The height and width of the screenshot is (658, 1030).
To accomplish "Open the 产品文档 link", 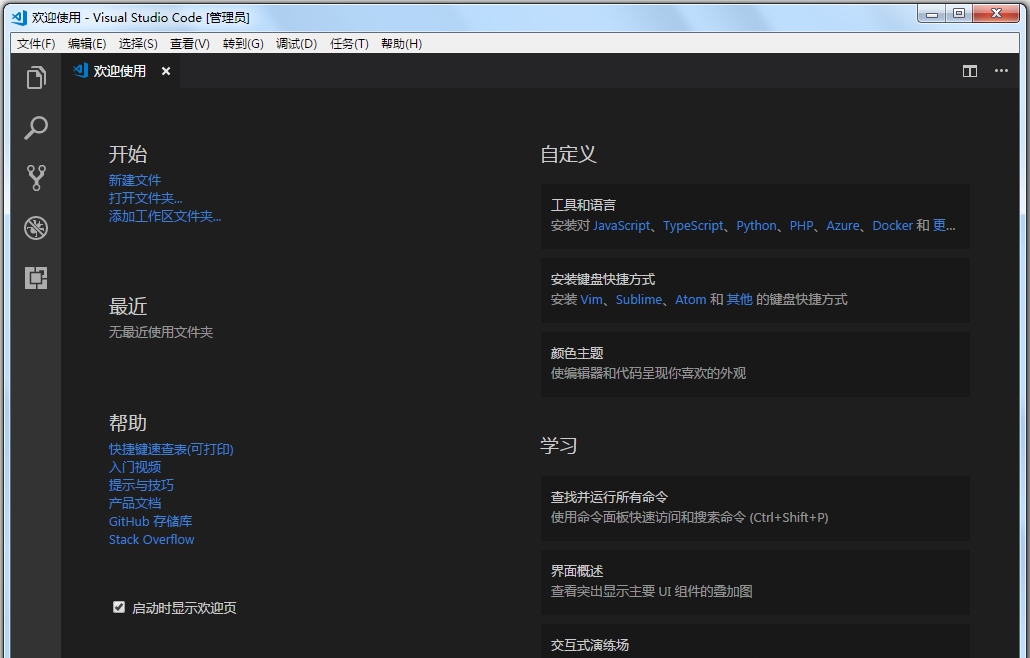I will [x=135, y=503].
